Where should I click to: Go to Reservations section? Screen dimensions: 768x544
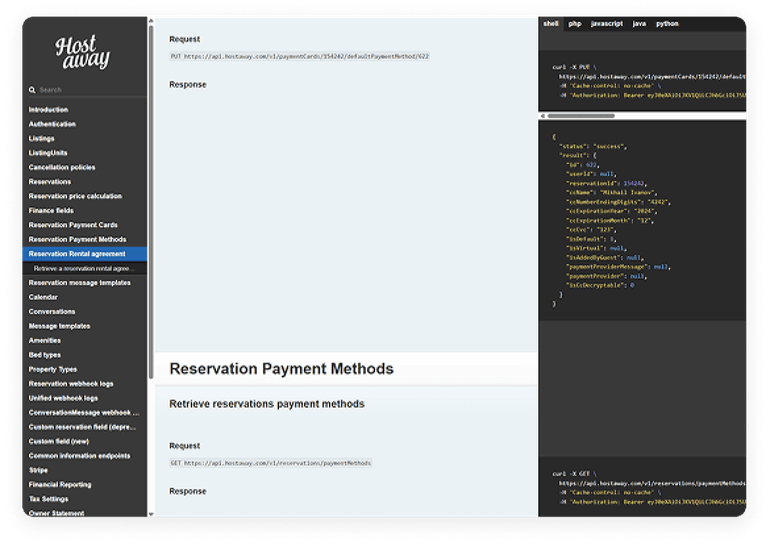tap(49, 182)
